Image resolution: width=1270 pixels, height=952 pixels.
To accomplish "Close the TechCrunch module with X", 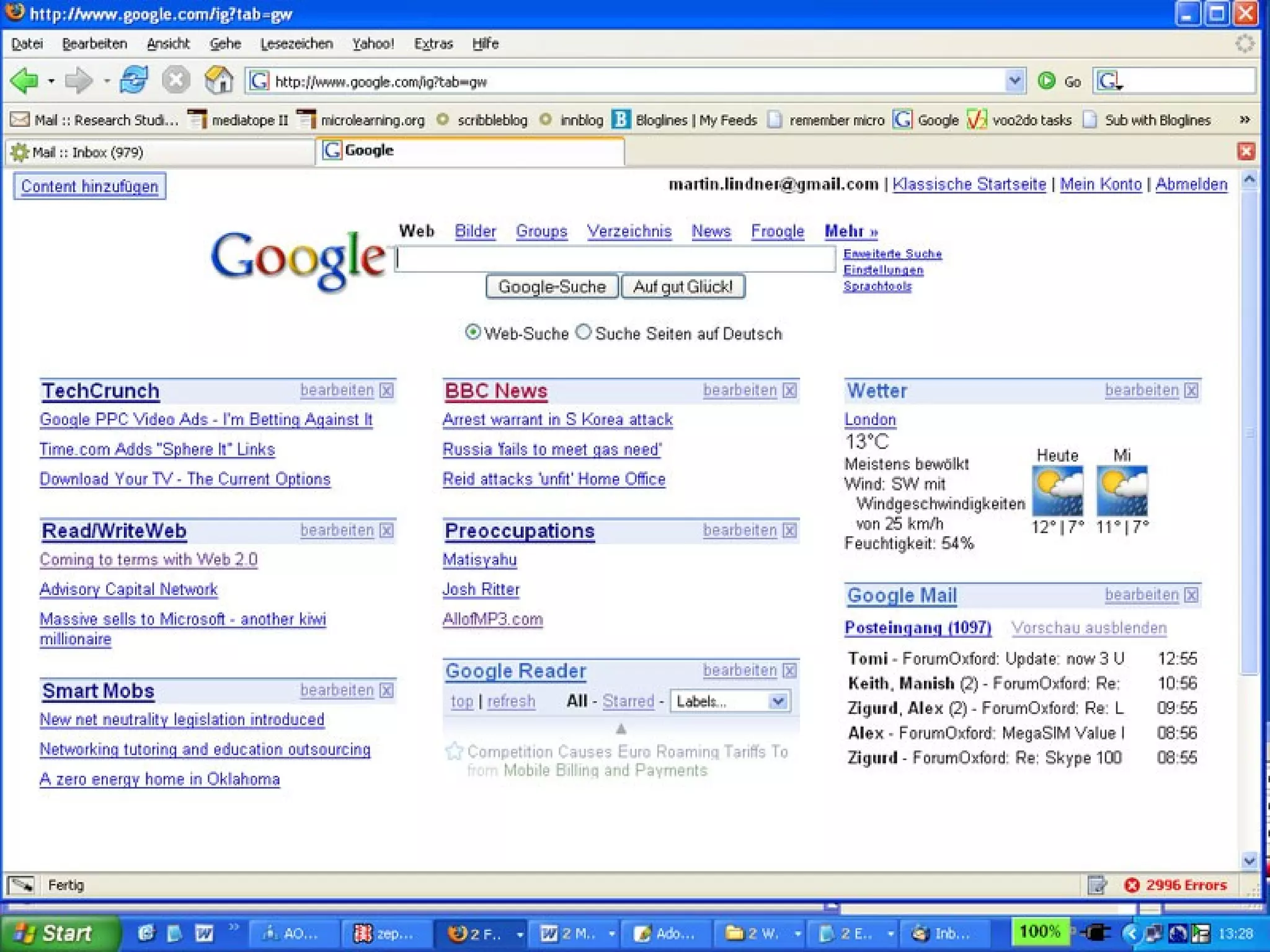I will pos(386,390).
